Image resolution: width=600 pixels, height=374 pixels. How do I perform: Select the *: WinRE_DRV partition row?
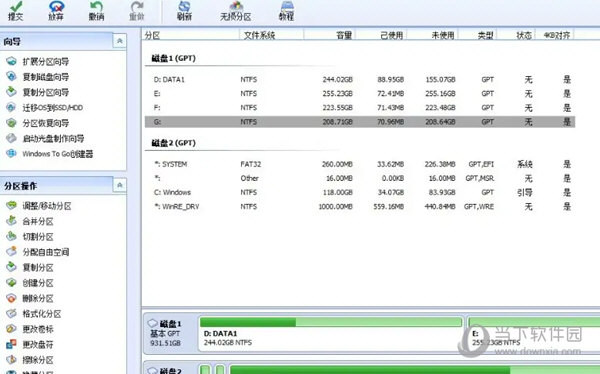[x=360, y=207]
